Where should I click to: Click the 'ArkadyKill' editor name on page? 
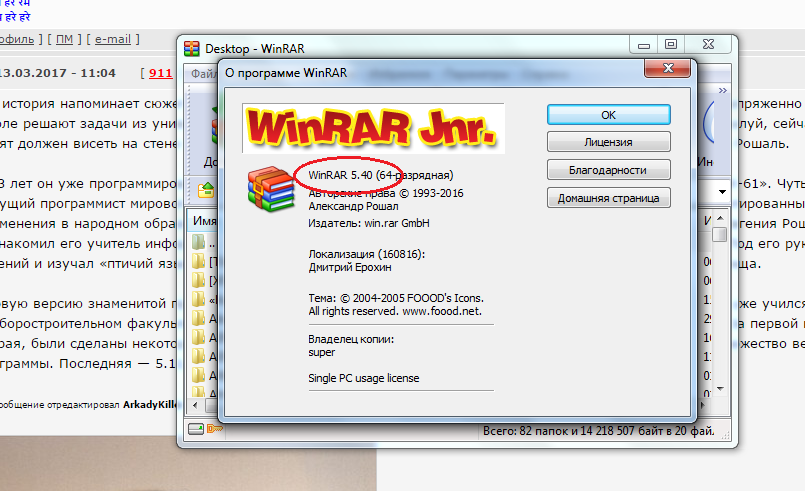tap(150, 405)
